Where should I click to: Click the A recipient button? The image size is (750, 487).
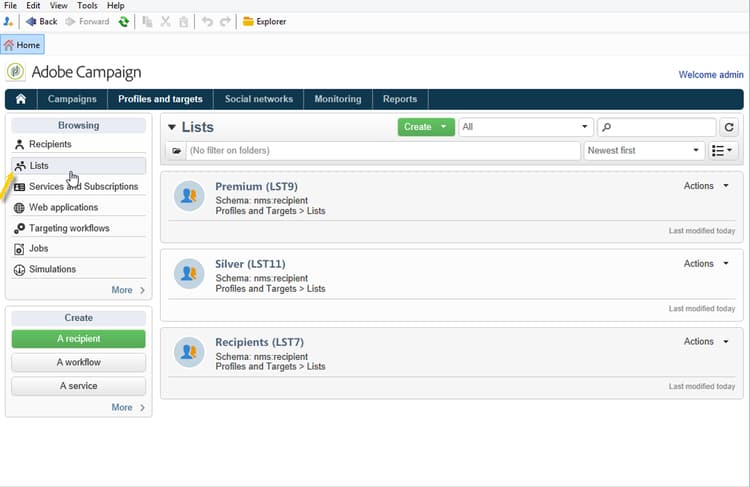78,339
